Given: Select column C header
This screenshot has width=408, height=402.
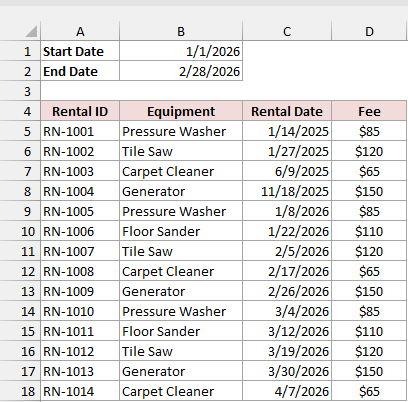Looking at the screenshot, I should tap(287, 32).
